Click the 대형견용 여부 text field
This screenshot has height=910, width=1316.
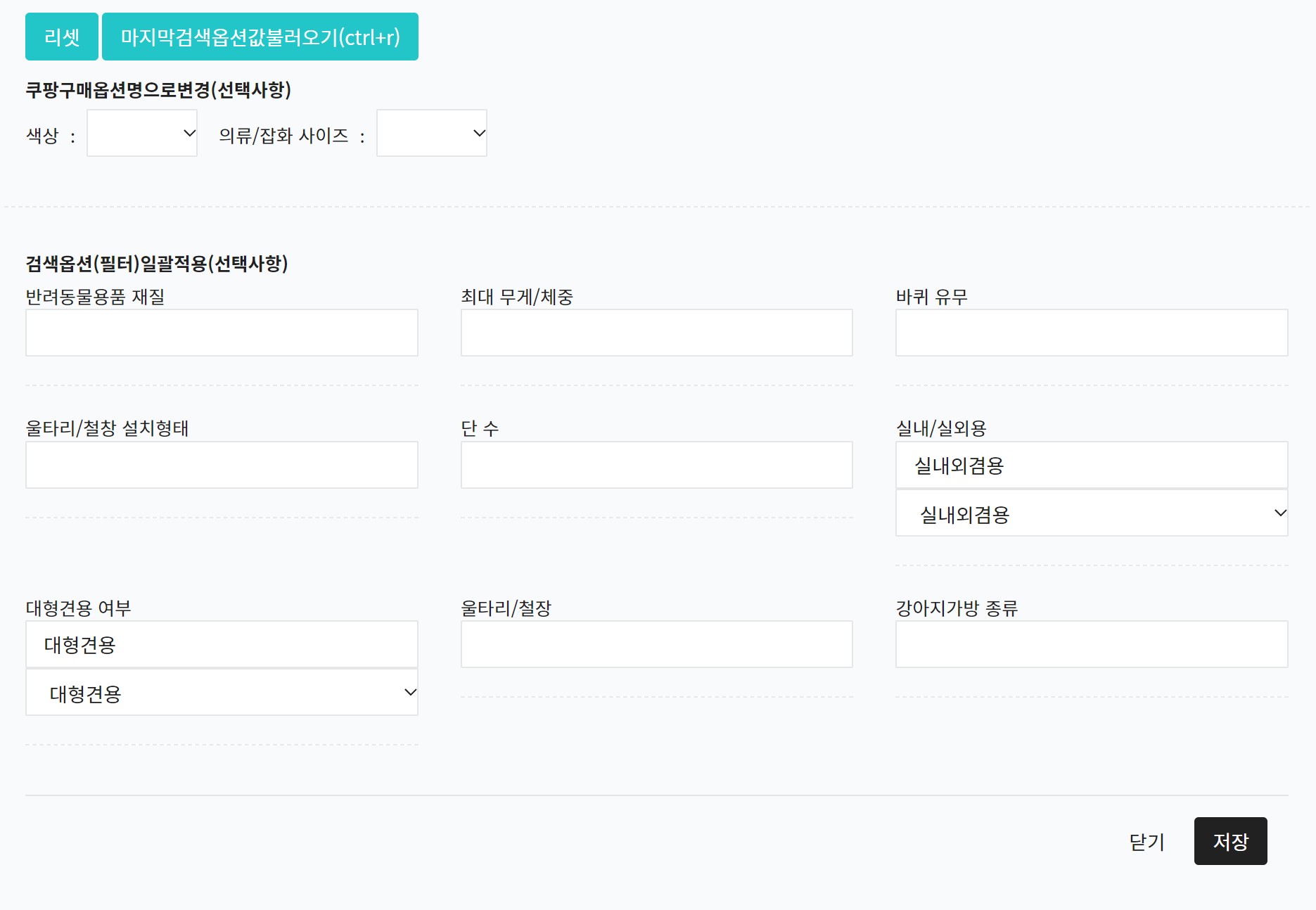pos(222,644)
